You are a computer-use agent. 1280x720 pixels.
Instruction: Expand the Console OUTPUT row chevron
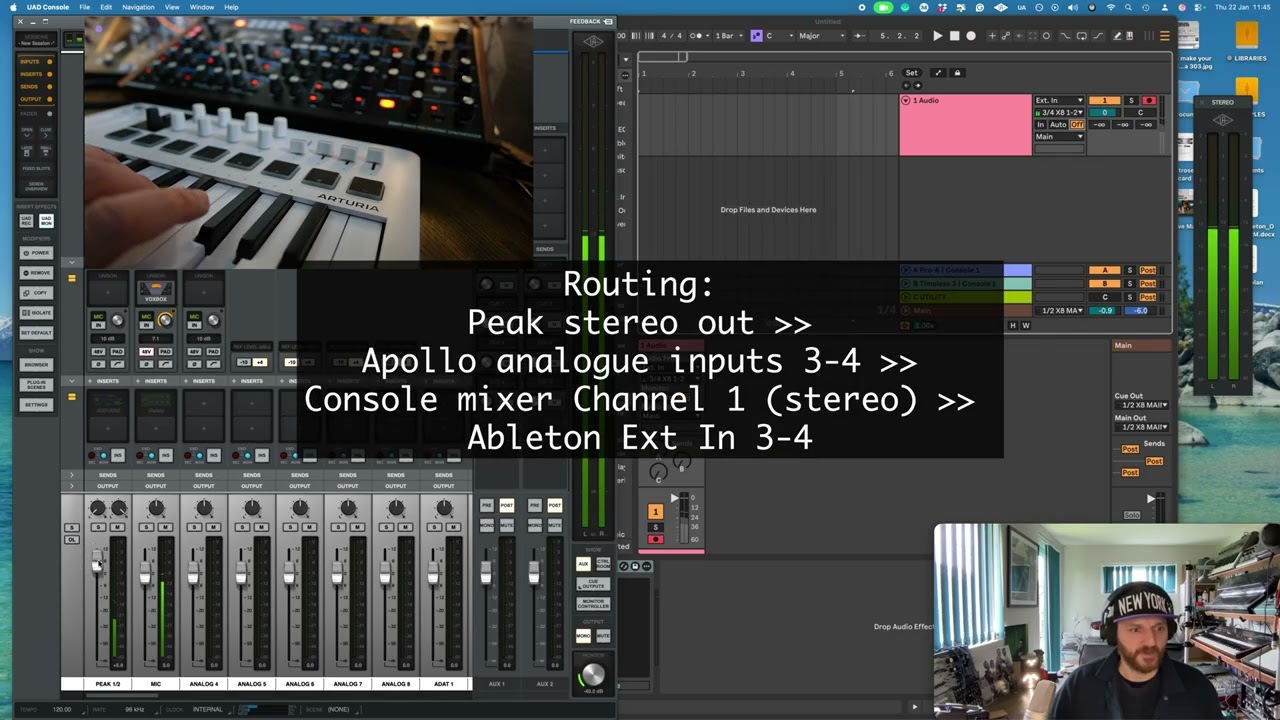coord(71,486)
